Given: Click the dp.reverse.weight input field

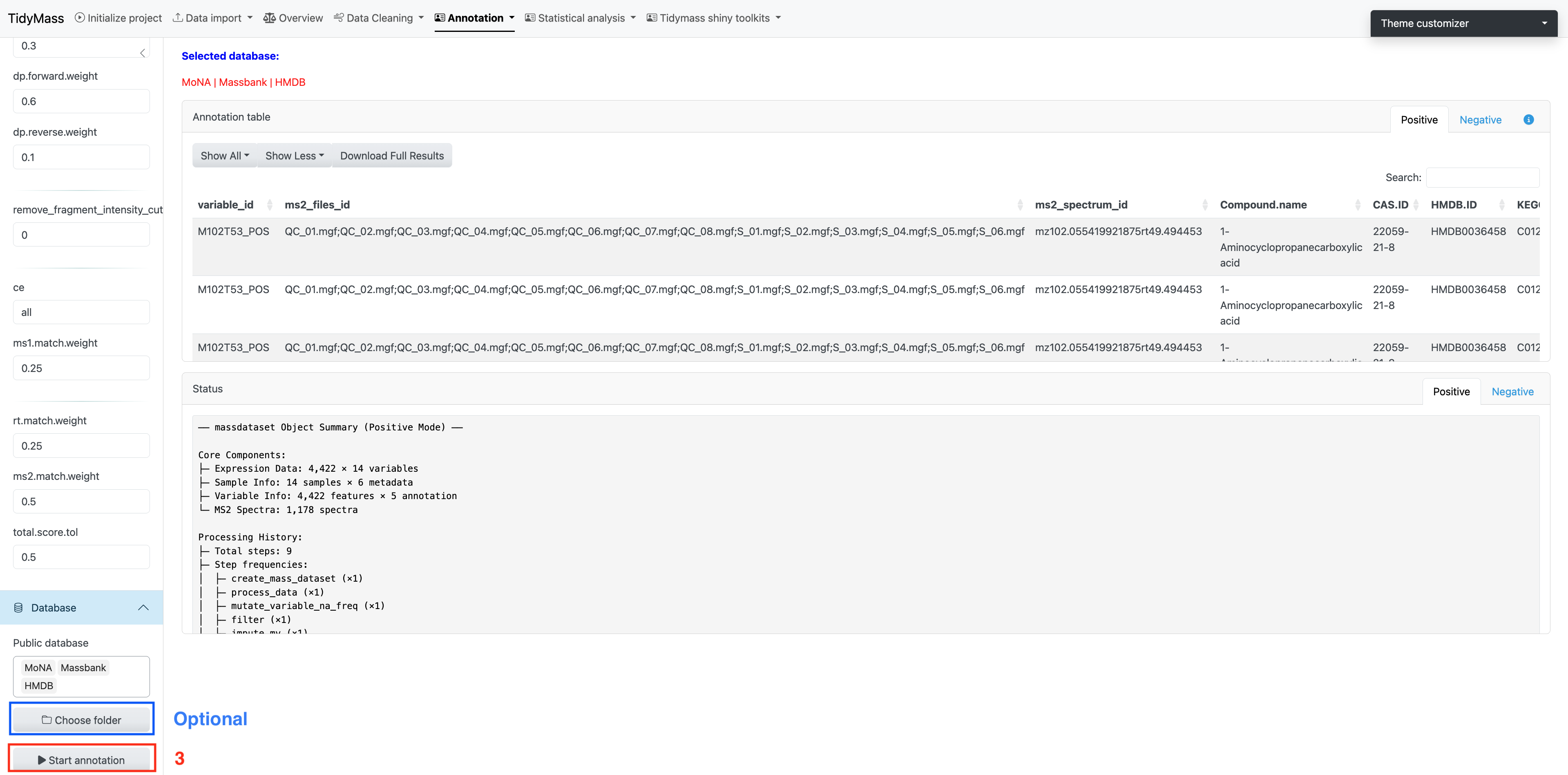Looking at the screenshot, I should [82, 157].
